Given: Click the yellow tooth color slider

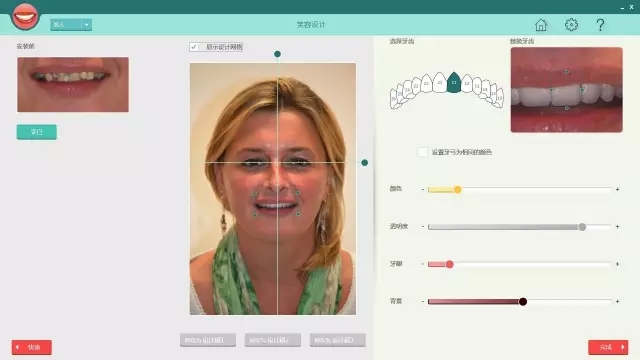Looking at the screenshot, I should (x=520, y=189).
